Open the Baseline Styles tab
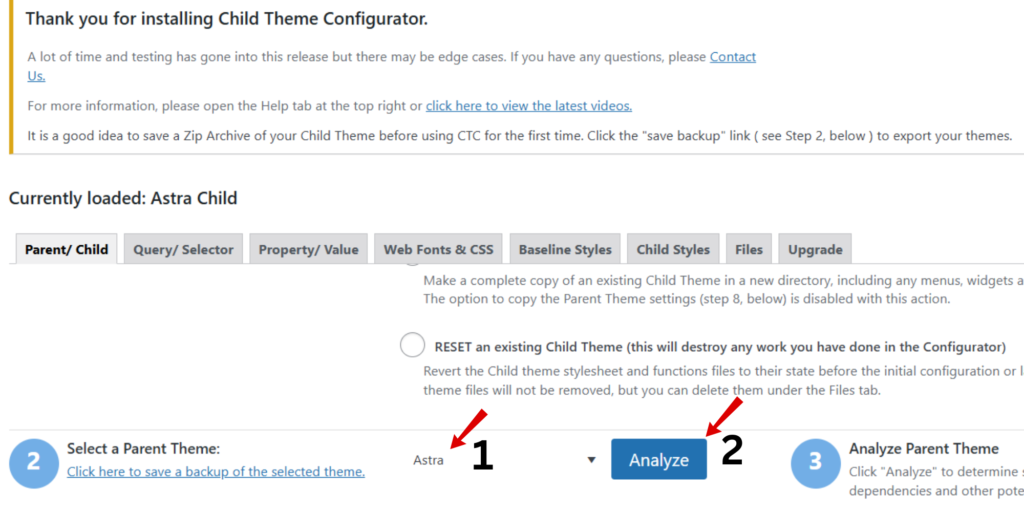The image size is (1024, 512). coord(565,249)
